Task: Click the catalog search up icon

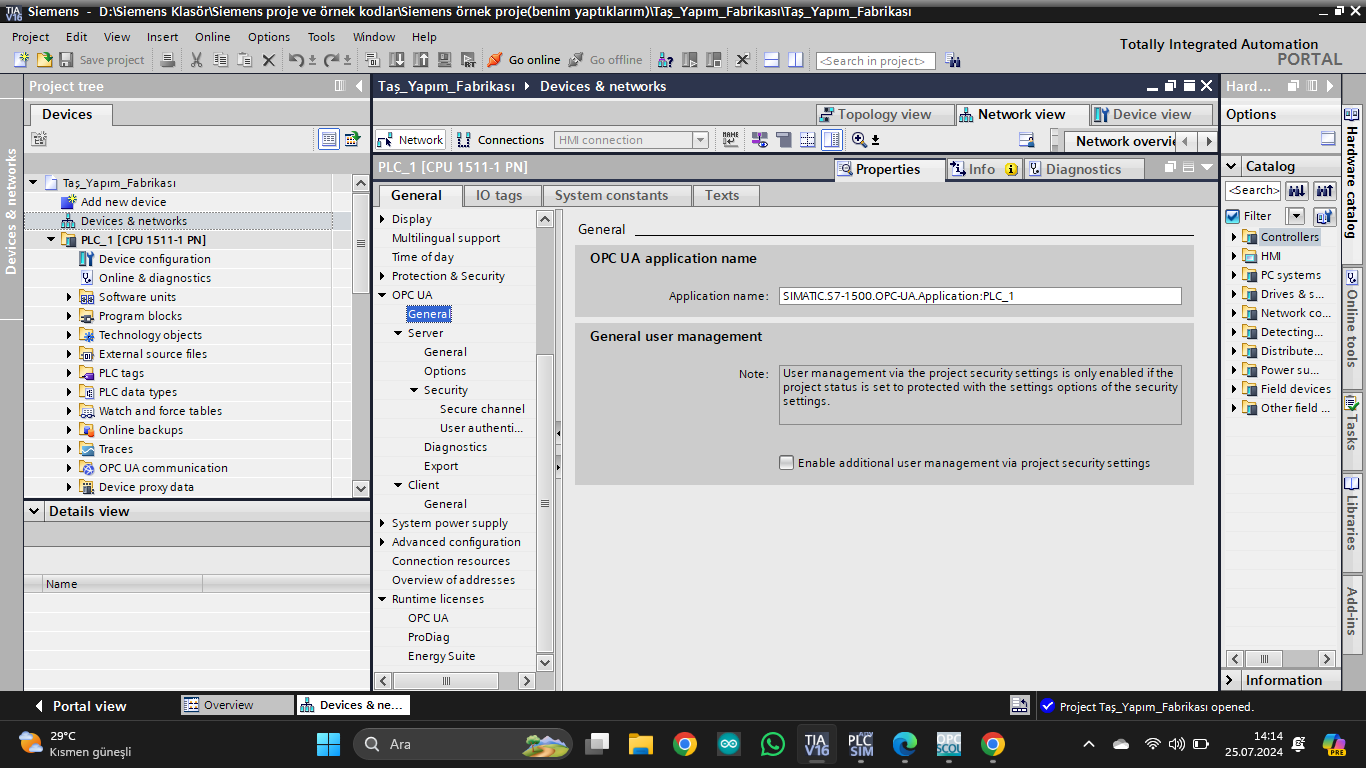Action: (x=1325, y=190)
